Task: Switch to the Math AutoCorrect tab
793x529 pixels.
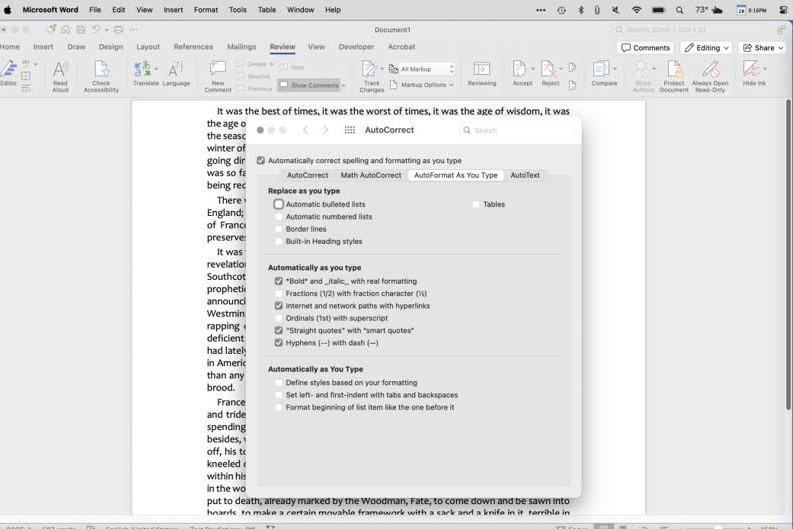Action: pyautogui.click(x=371, y=175)
